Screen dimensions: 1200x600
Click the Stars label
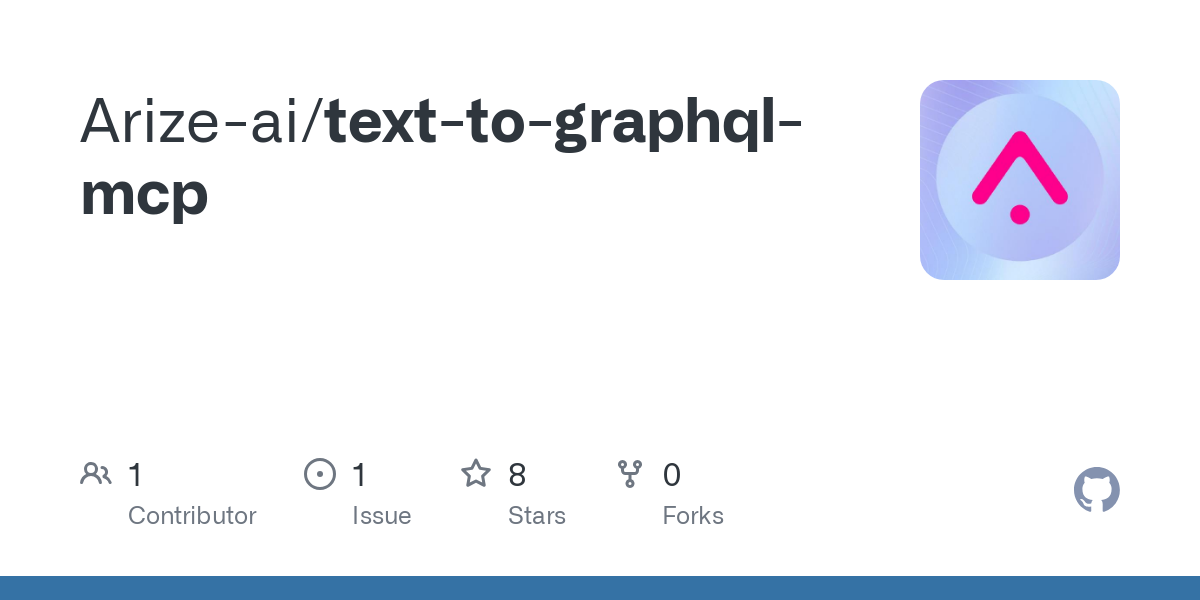pyautogui.click(x=537, y=516)
